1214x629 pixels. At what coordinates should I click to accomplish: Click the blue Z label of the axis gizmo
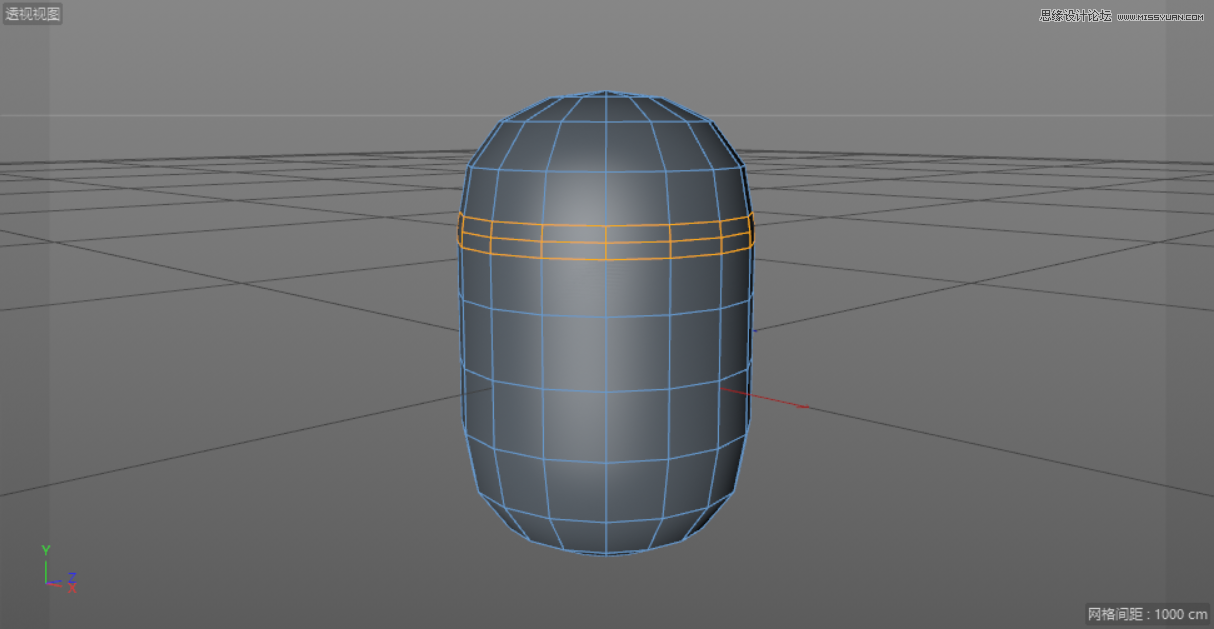point(70,577)
